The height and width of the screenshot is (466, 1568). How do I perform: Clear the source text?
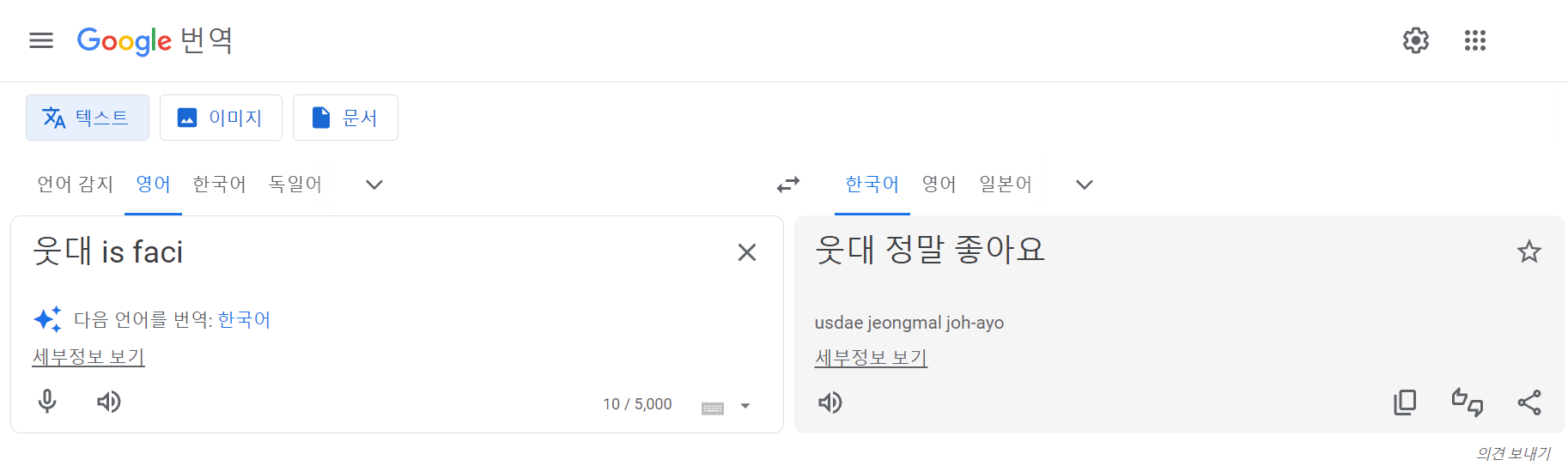click(x=746, y=252)
